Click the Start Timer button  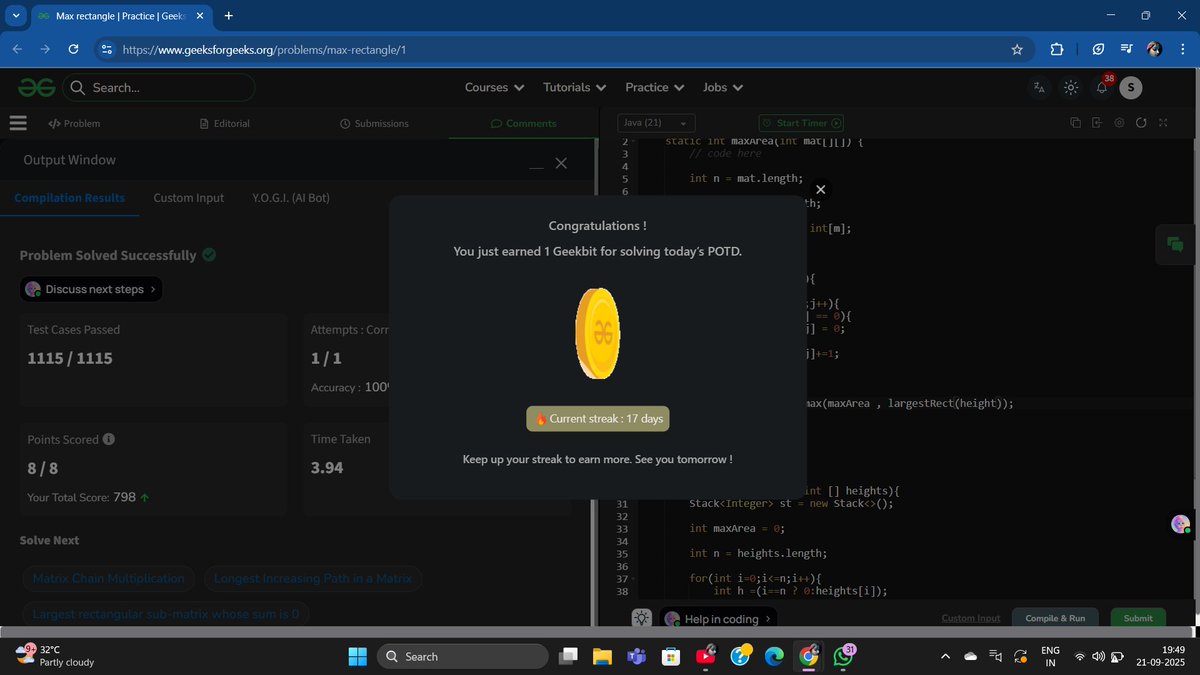pos(801,123)
